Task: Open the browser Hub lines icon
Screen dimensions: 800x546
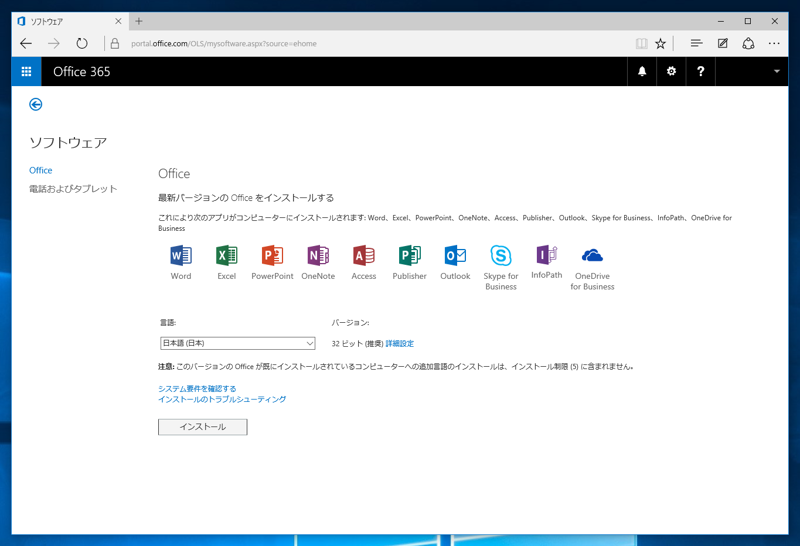Action: (696, 43)
